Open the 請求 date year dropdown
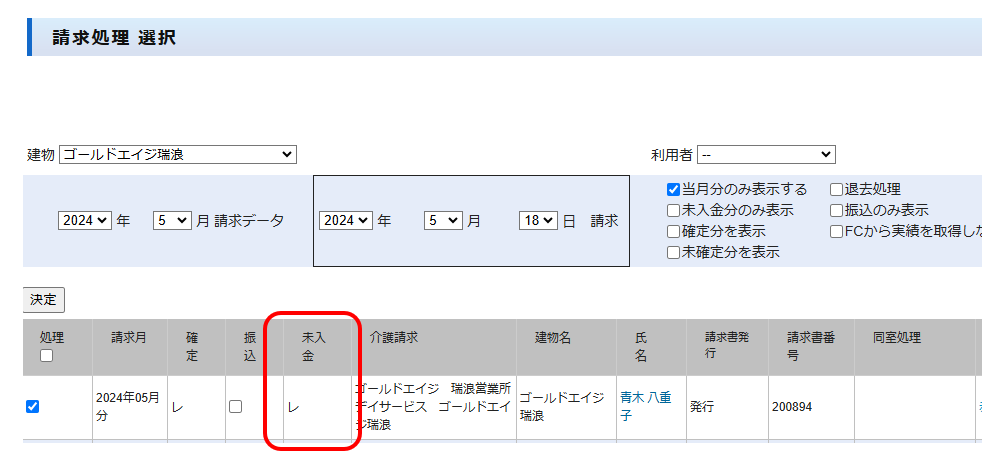This screenshot has height=467, width=1000. [345, 221]
